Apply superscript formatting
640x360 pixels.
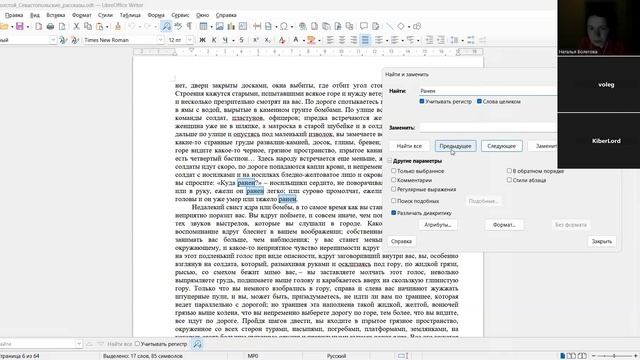(256, 40)
